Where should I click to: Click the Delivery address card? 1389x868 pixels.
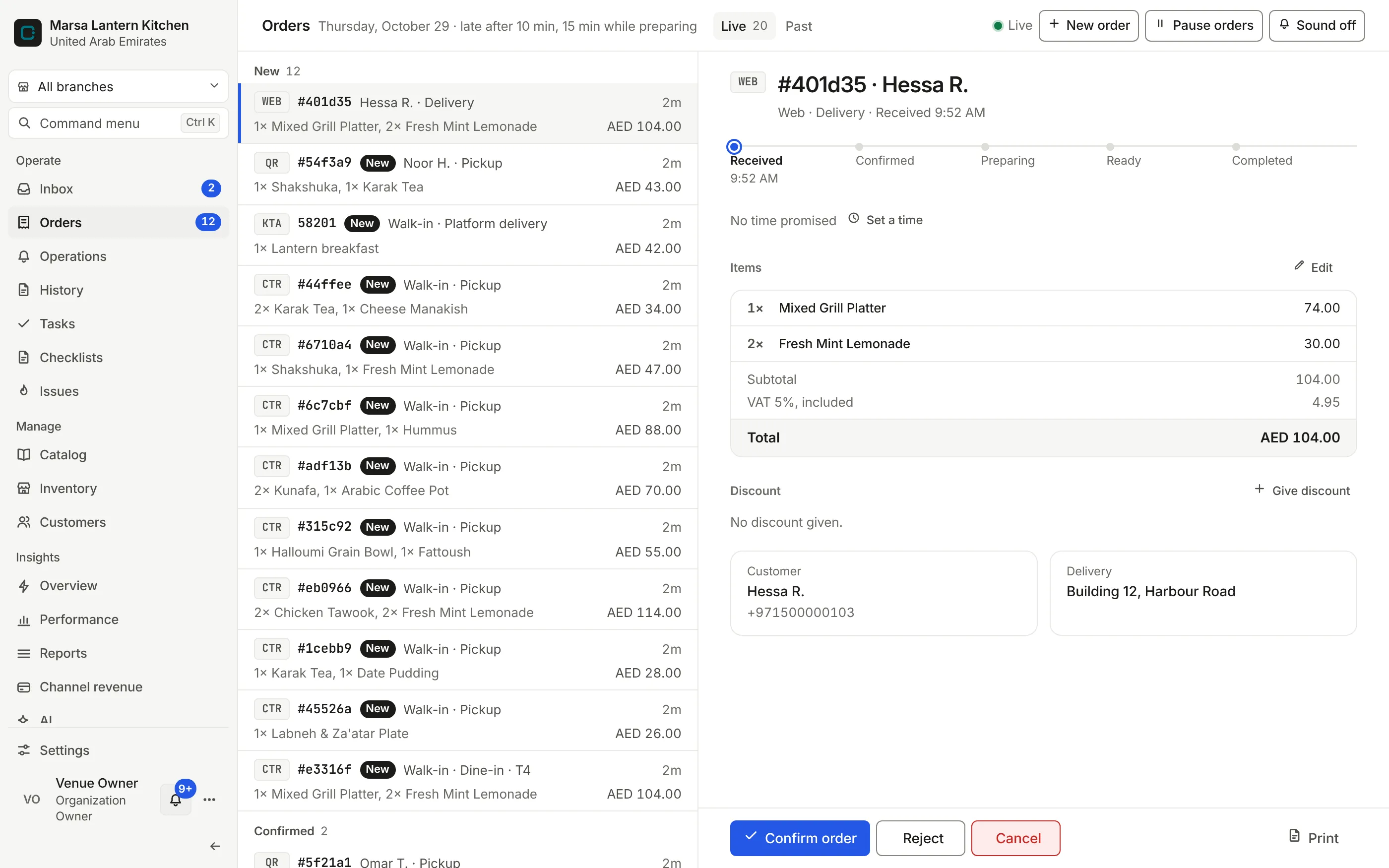coord(1203,593)
